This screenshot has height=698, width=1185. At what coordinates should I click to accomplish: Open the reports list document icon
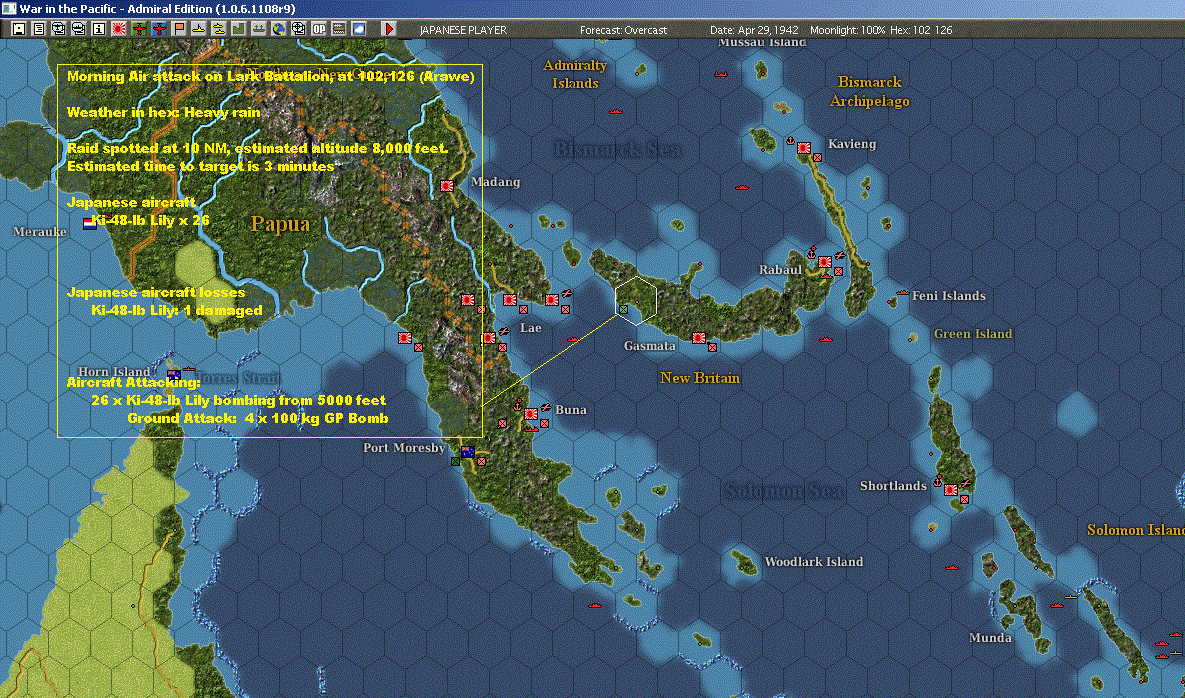tap(39, 29)
